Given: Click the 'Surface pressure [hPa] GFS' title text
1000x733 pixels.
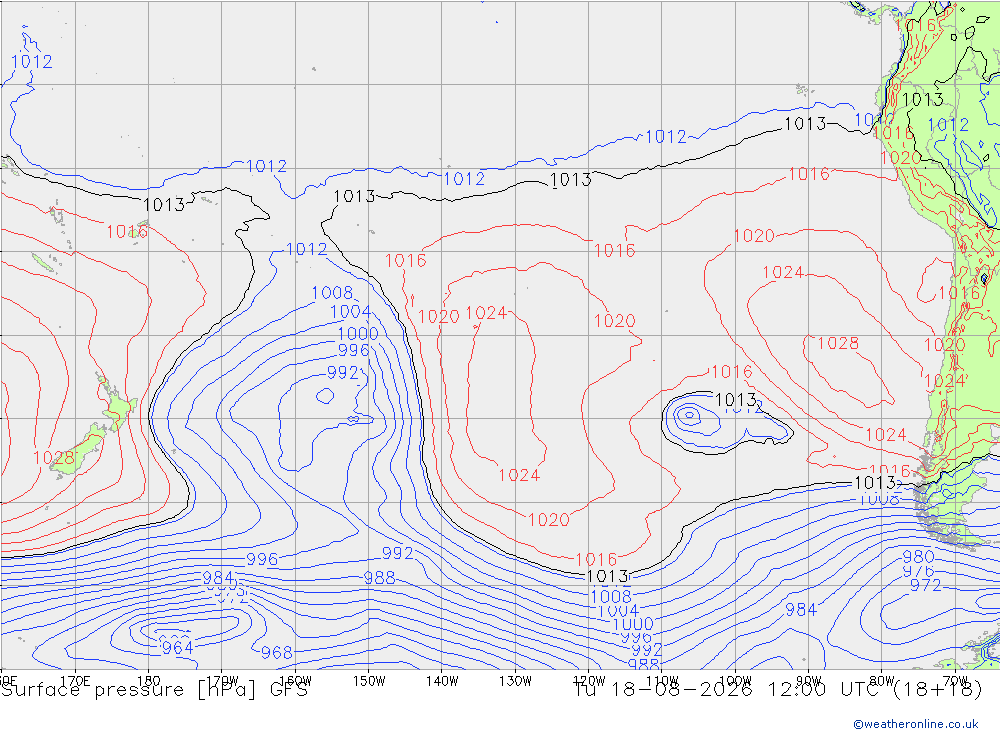Looking at the screenshot, I should pyautogui.click(x=154, y=690).
